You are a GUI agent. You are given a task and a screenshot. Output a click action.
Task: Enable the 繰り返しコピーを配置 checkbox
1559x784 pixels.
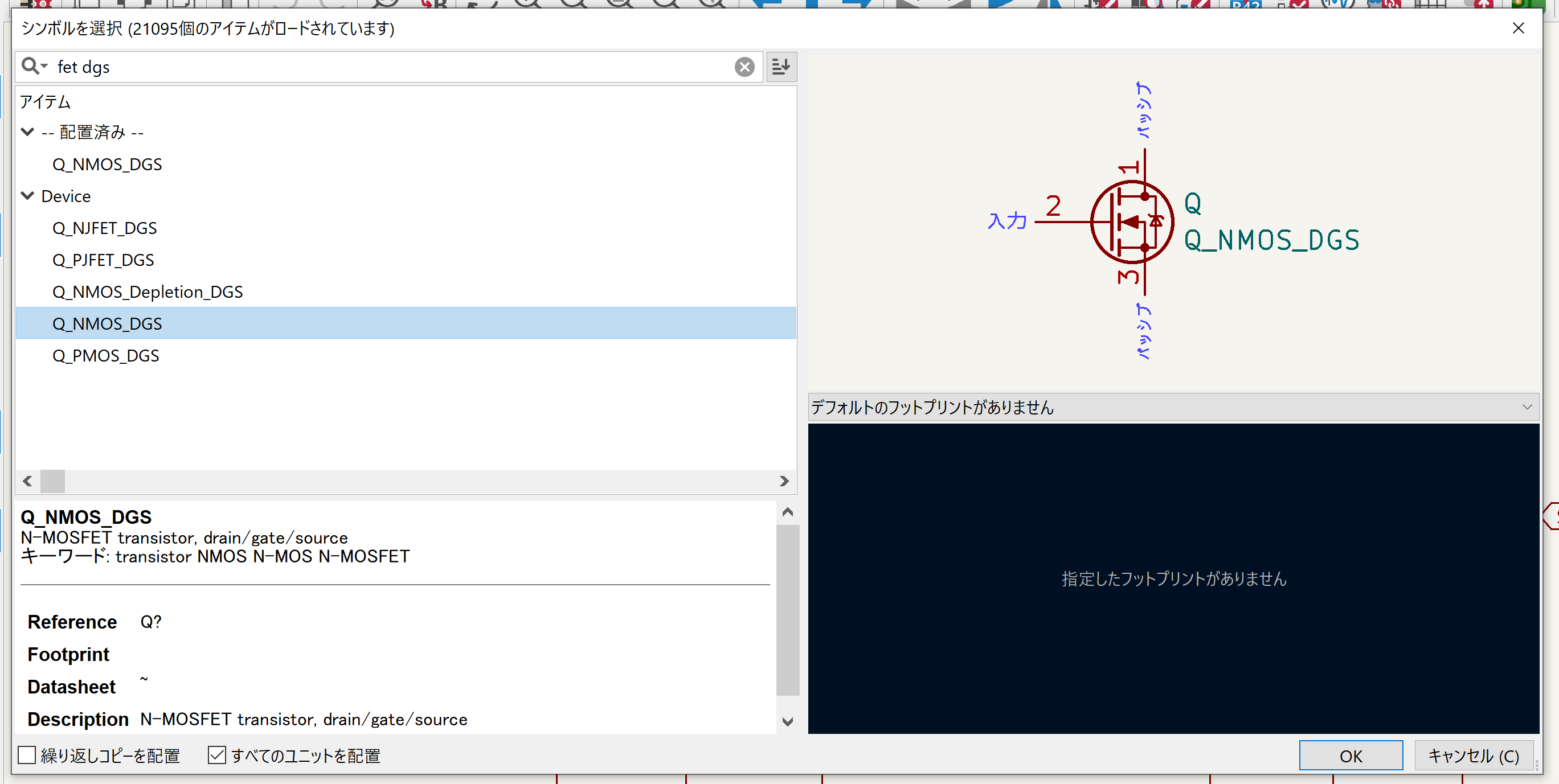point(27,755)
